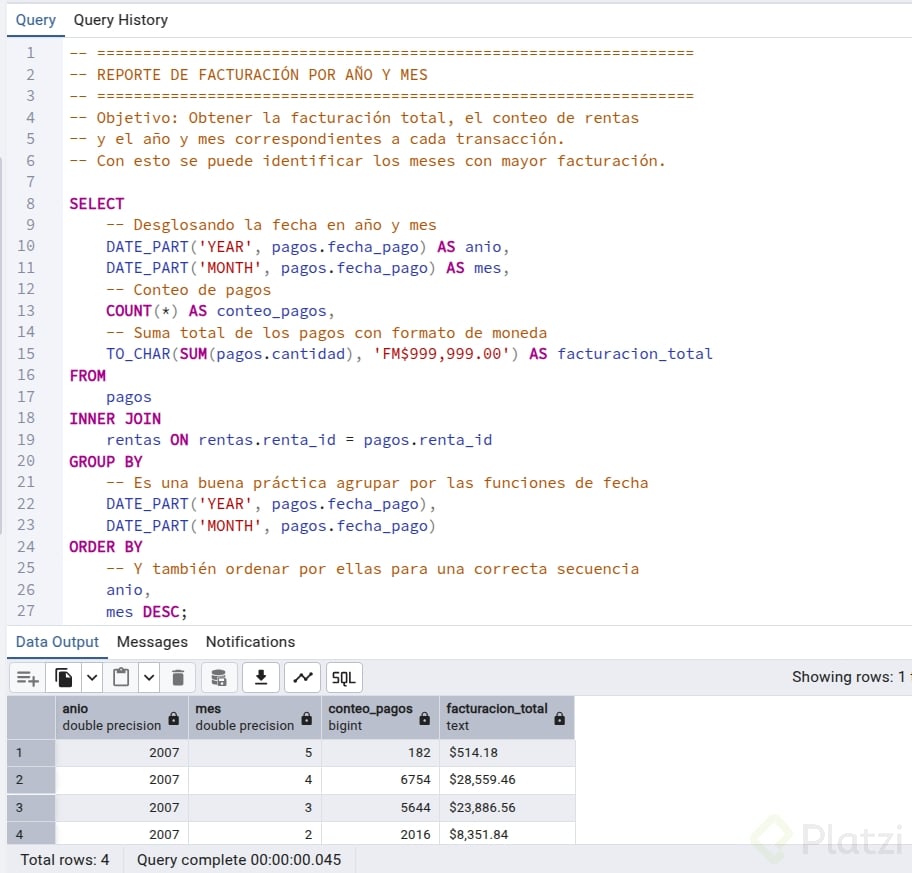Open the Graph Visualiser icon
Screen dimensions: 912x873
point(302,678)
